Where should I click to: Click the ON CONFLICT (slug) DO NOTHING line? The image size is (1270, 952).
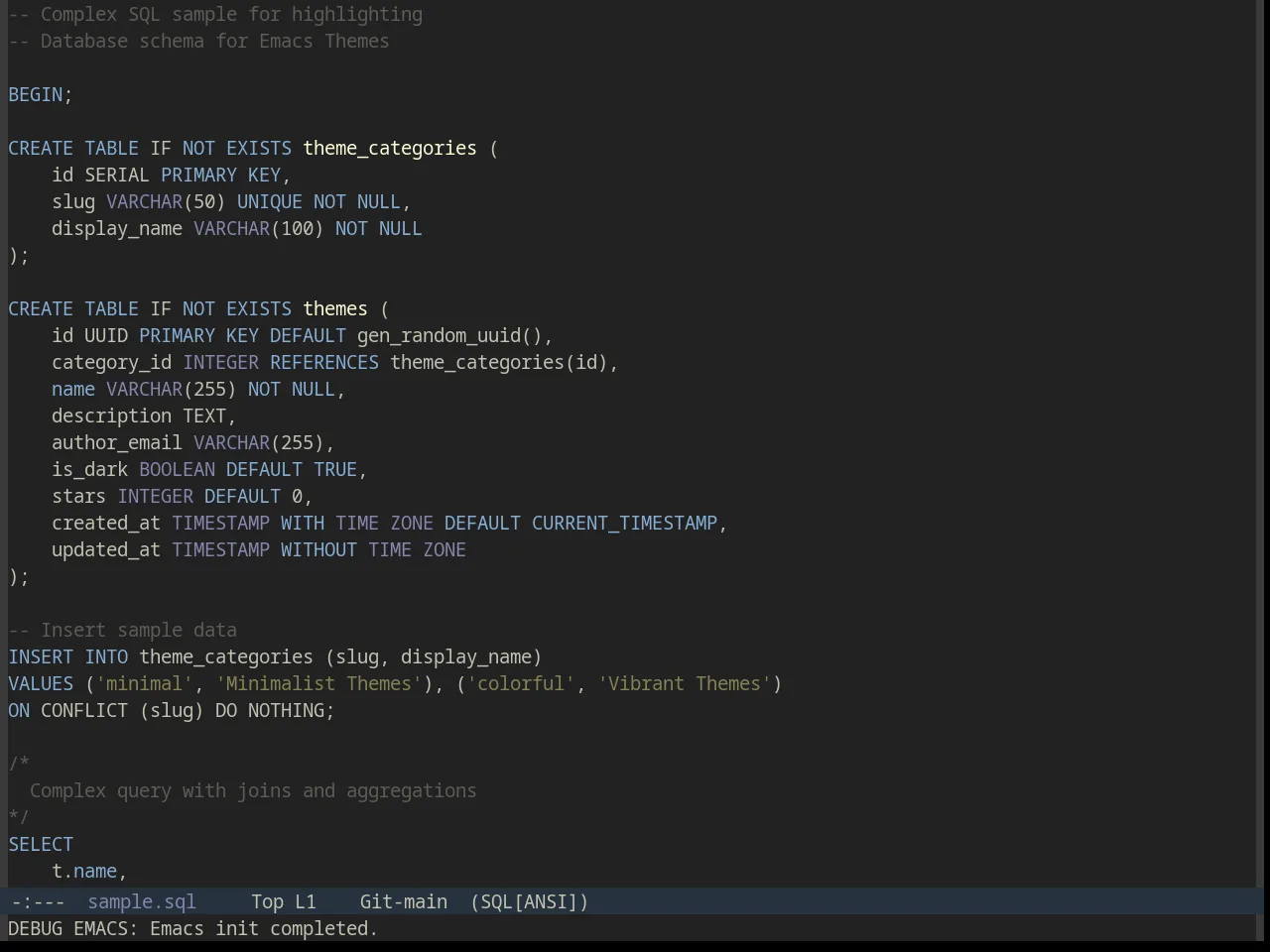pos(172,711)
